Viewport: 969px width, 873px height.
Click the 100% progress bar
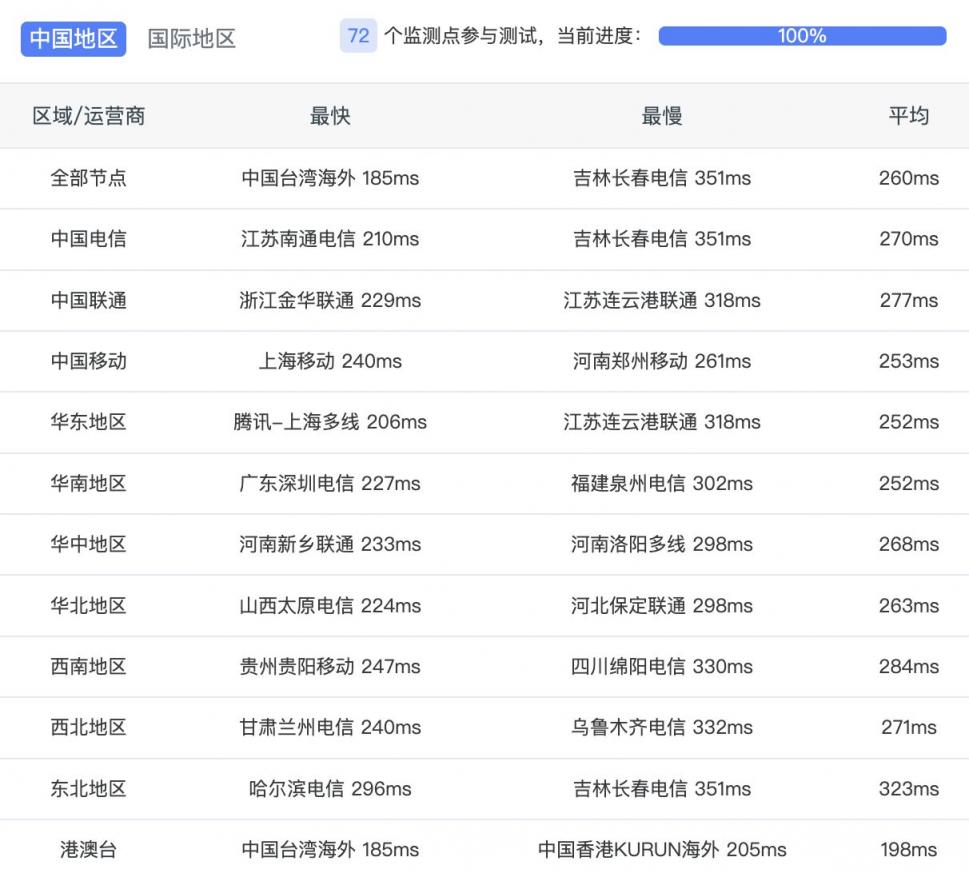(802, 36)
